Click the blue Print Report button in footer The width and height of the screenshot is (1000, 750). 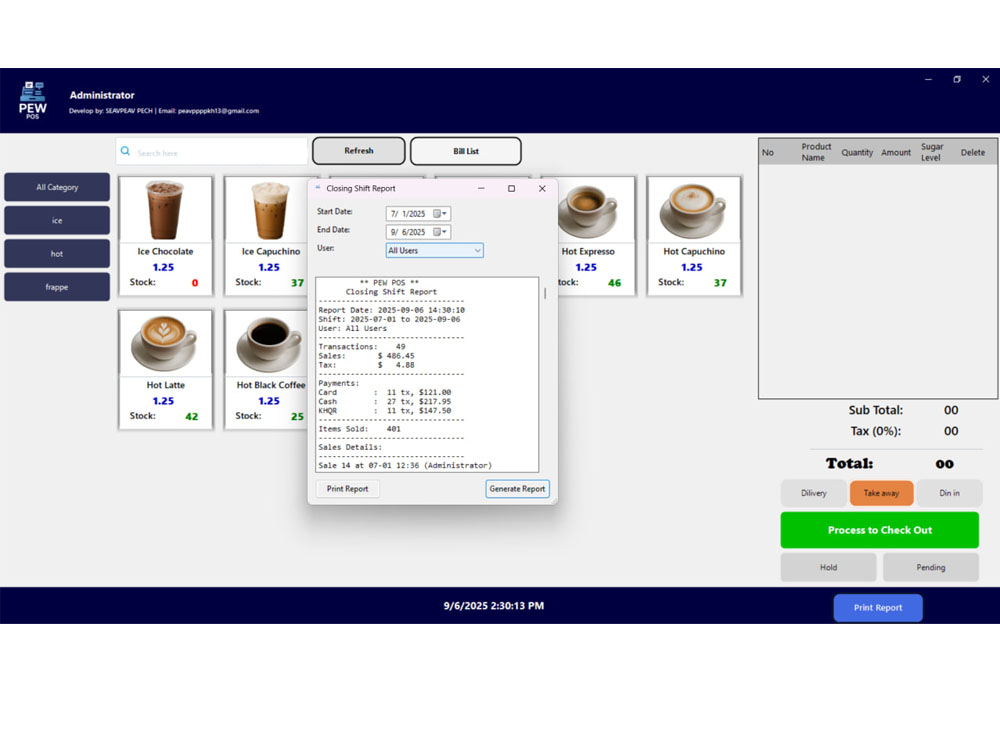point(878,607)
